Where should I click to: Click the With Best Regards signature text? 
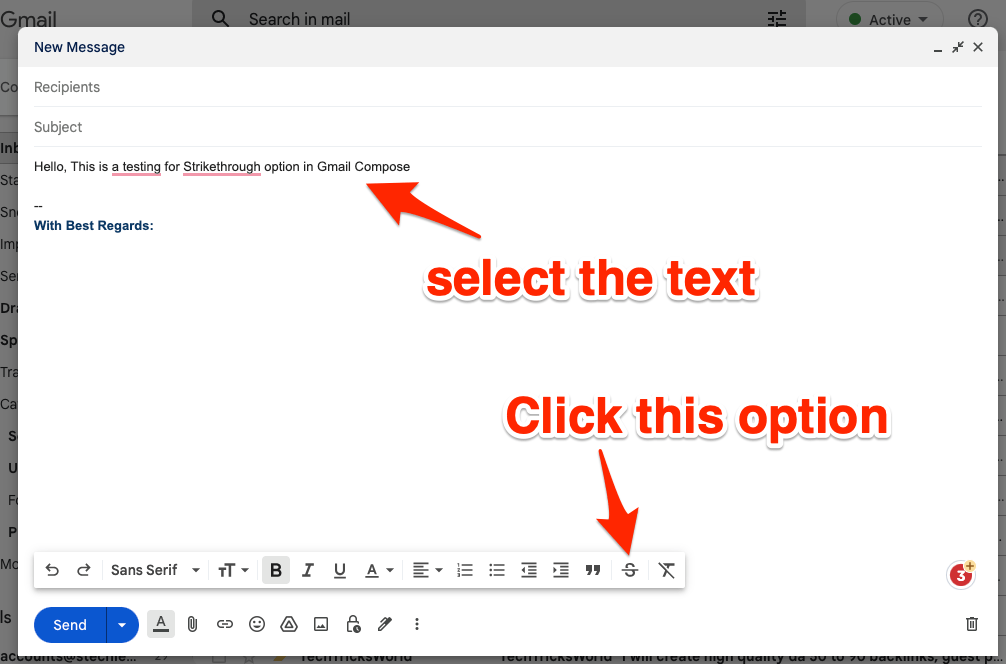point(94,226)
